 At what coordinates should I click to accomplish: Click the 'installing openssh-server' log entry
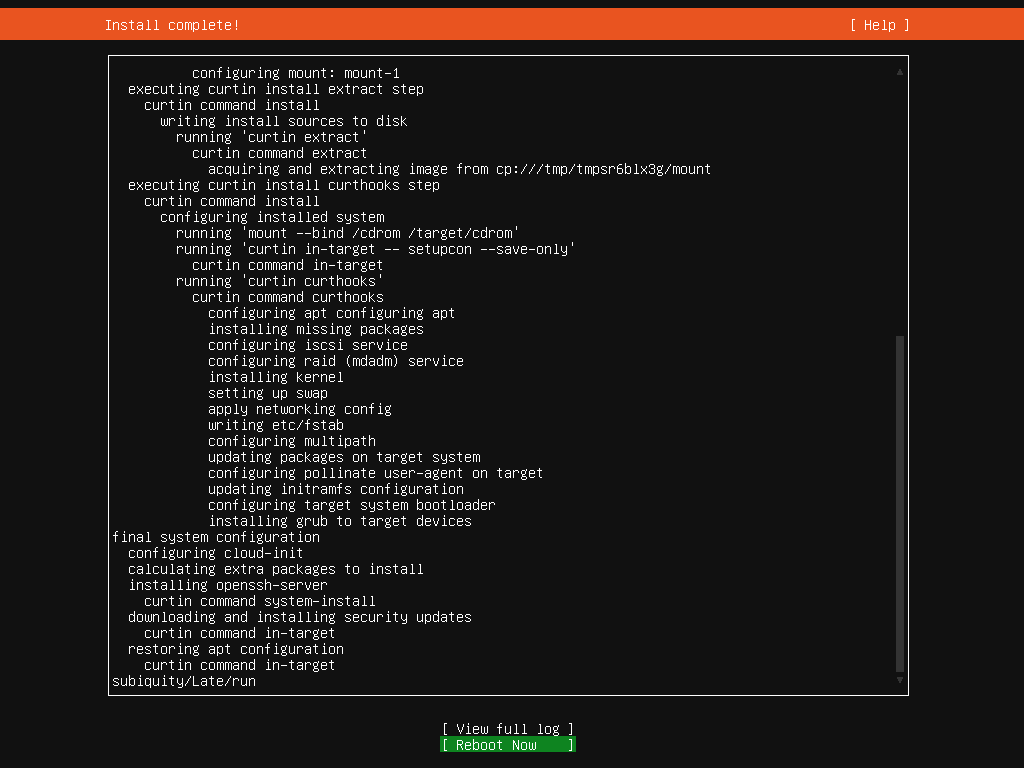(228, 585)
